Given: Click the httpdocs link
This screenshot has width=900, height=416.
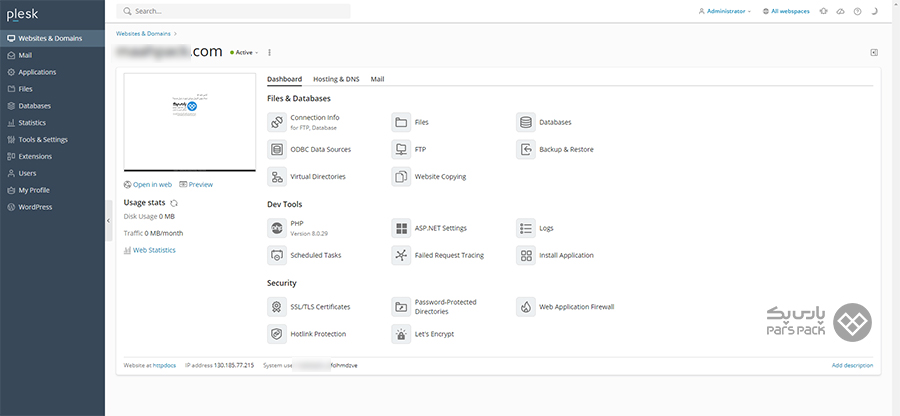Looking at the screenshot, I should (x=165, y=366).
